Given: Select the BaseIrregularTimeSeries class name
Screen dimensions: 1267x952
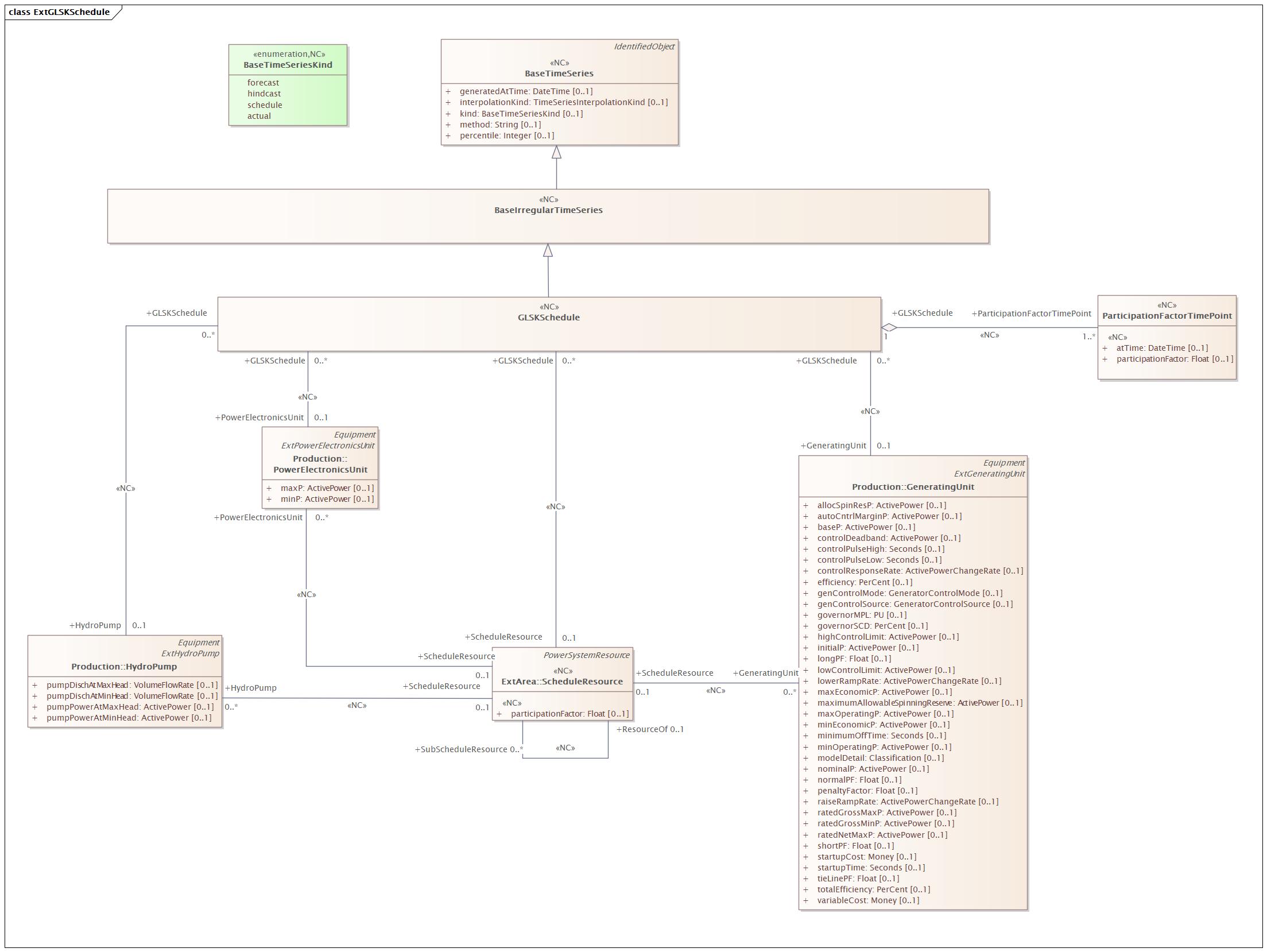Looking at the screenshot, I should 548,210.
